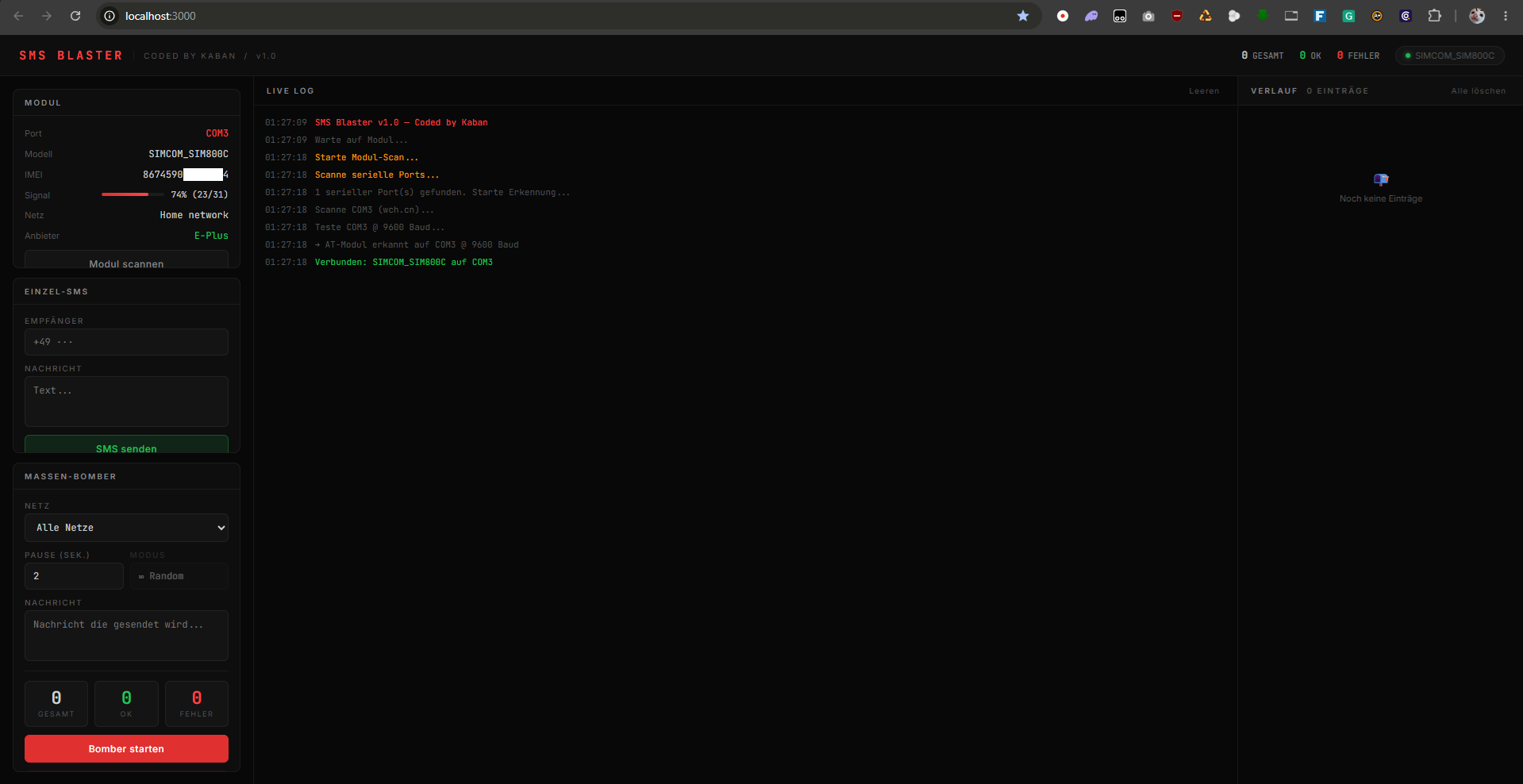Open the Netz 'Alle Netze' dropdown
1523x784 pixels.
[126, 528]
